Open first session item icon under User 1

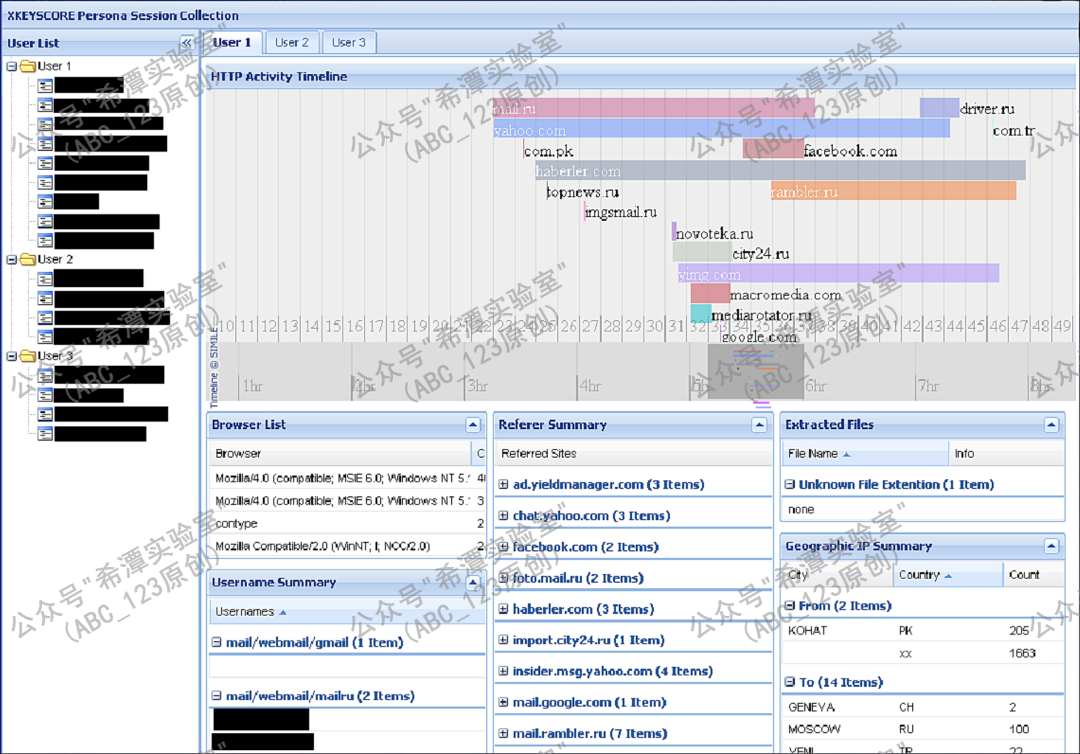45,86
